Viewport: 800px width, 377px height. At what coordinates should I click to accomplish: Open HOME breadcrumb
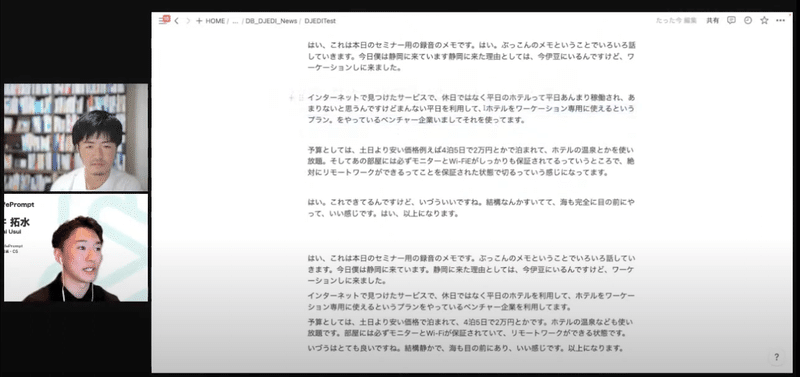click(215, 21)
